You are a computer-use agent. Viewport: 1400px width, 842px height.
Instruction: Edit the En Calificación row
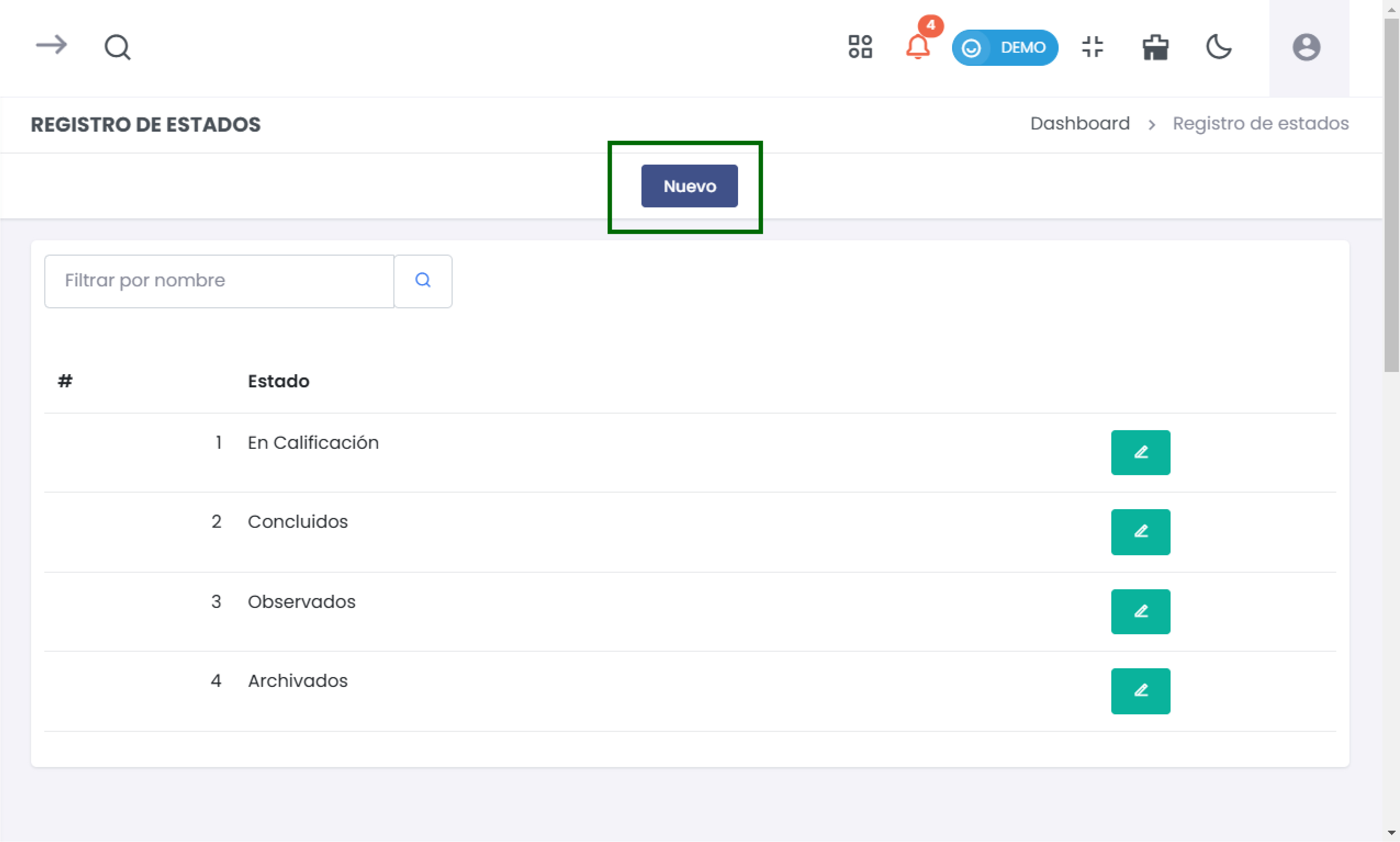click(1140, 452)
